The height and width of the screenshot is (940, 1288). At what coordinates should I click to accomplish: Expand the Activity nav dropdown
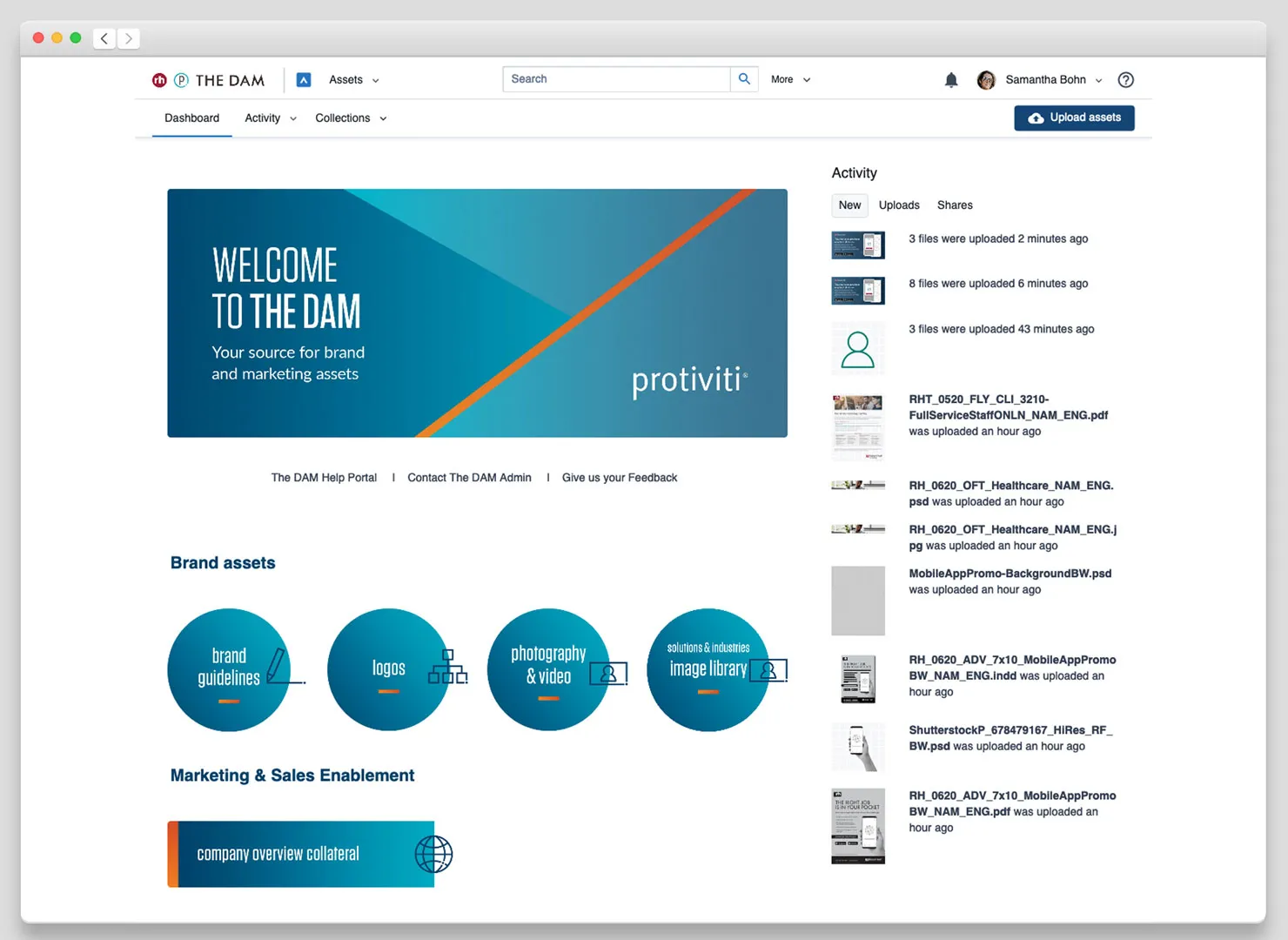pyautogui.click(x=270, y=118)
